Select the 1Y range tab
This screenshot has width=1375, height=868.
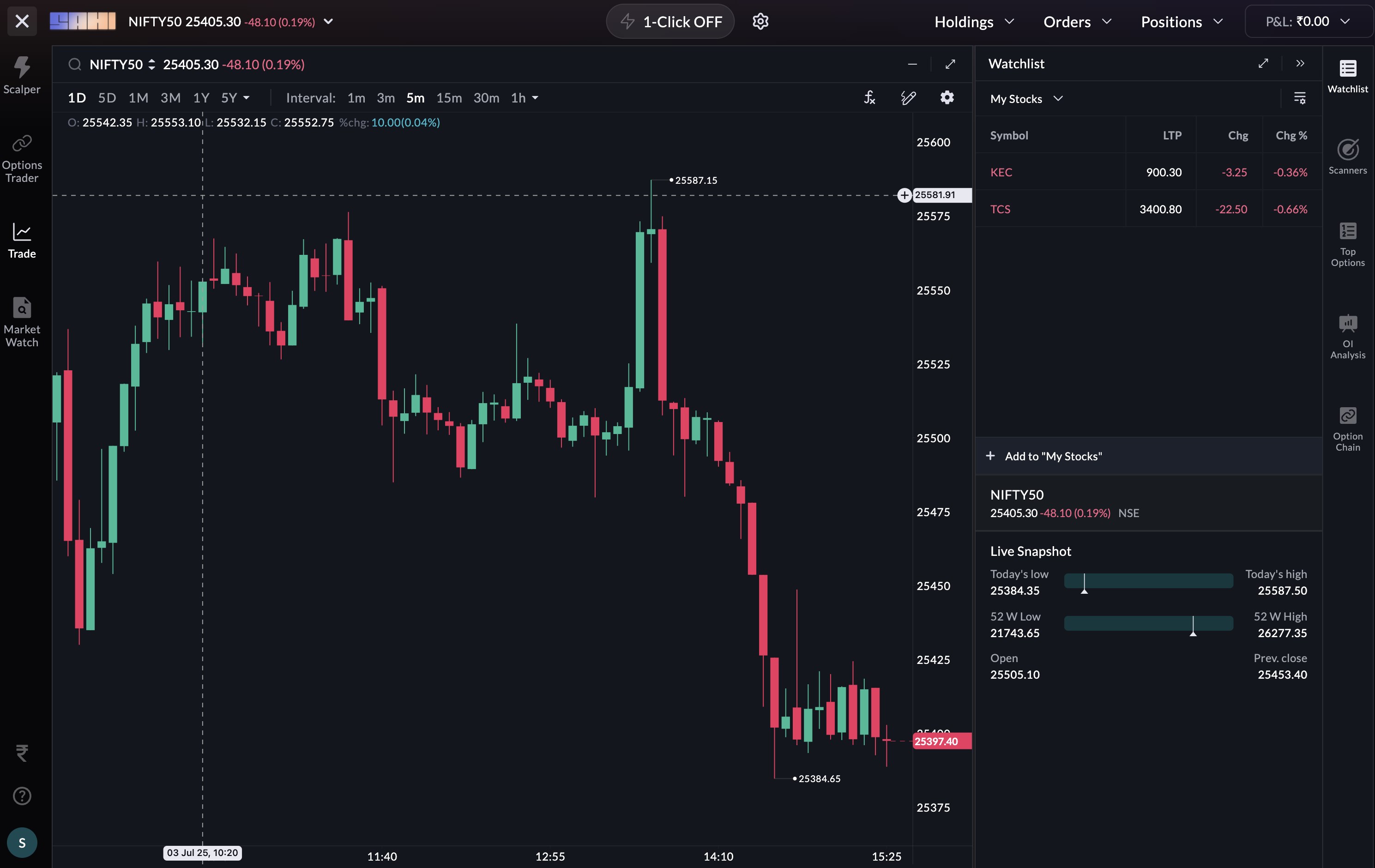[201, 98]
